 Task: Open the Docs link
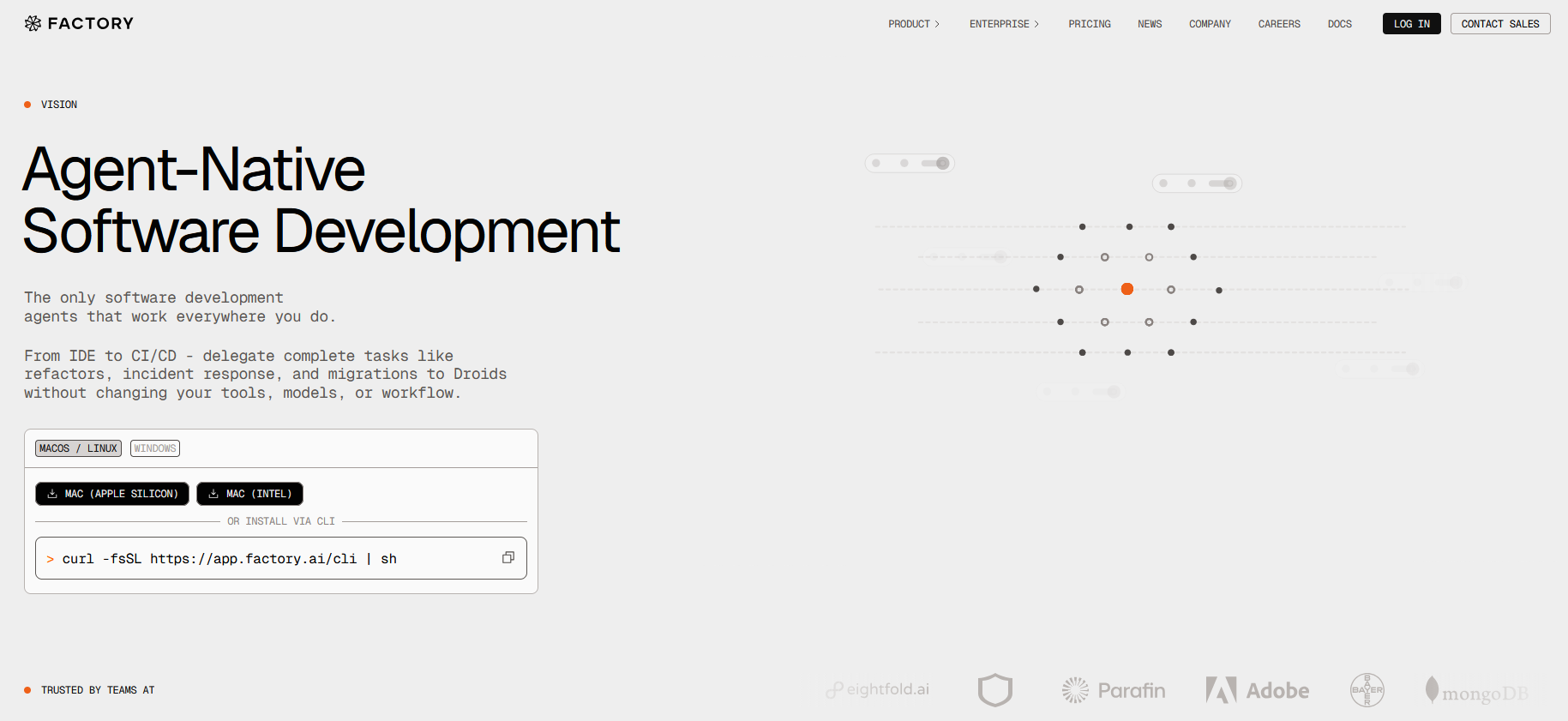click(1339, 24)
